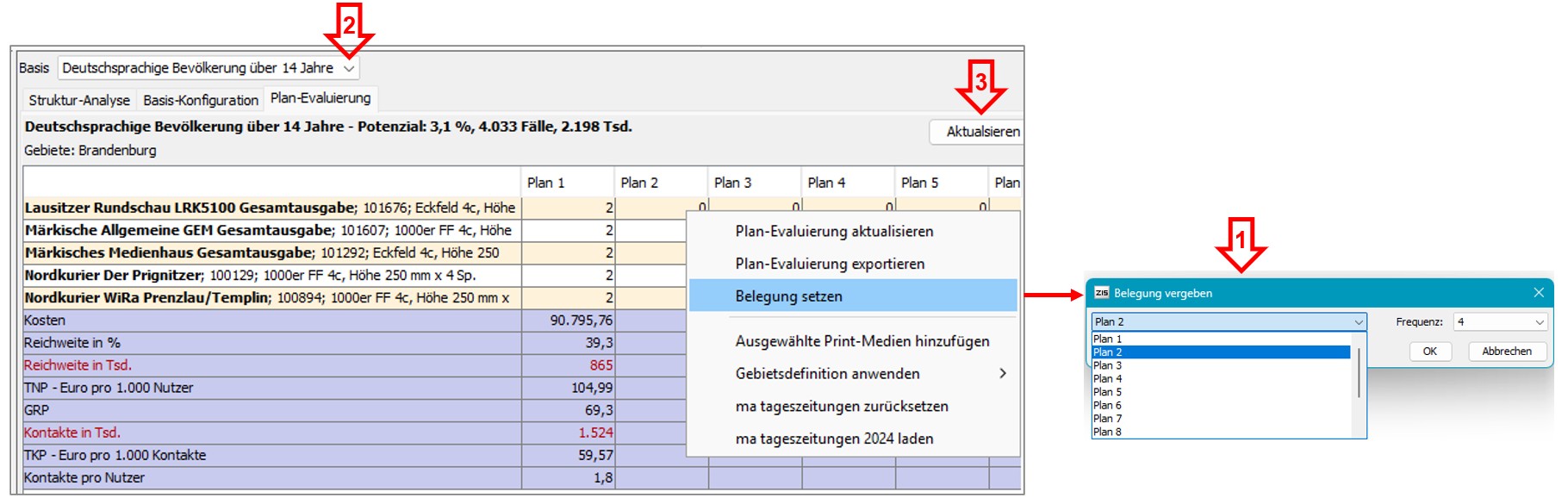Click the plan list scrollbar in Belegung vergeben
1568x498 pixels.
point(1359,372)
